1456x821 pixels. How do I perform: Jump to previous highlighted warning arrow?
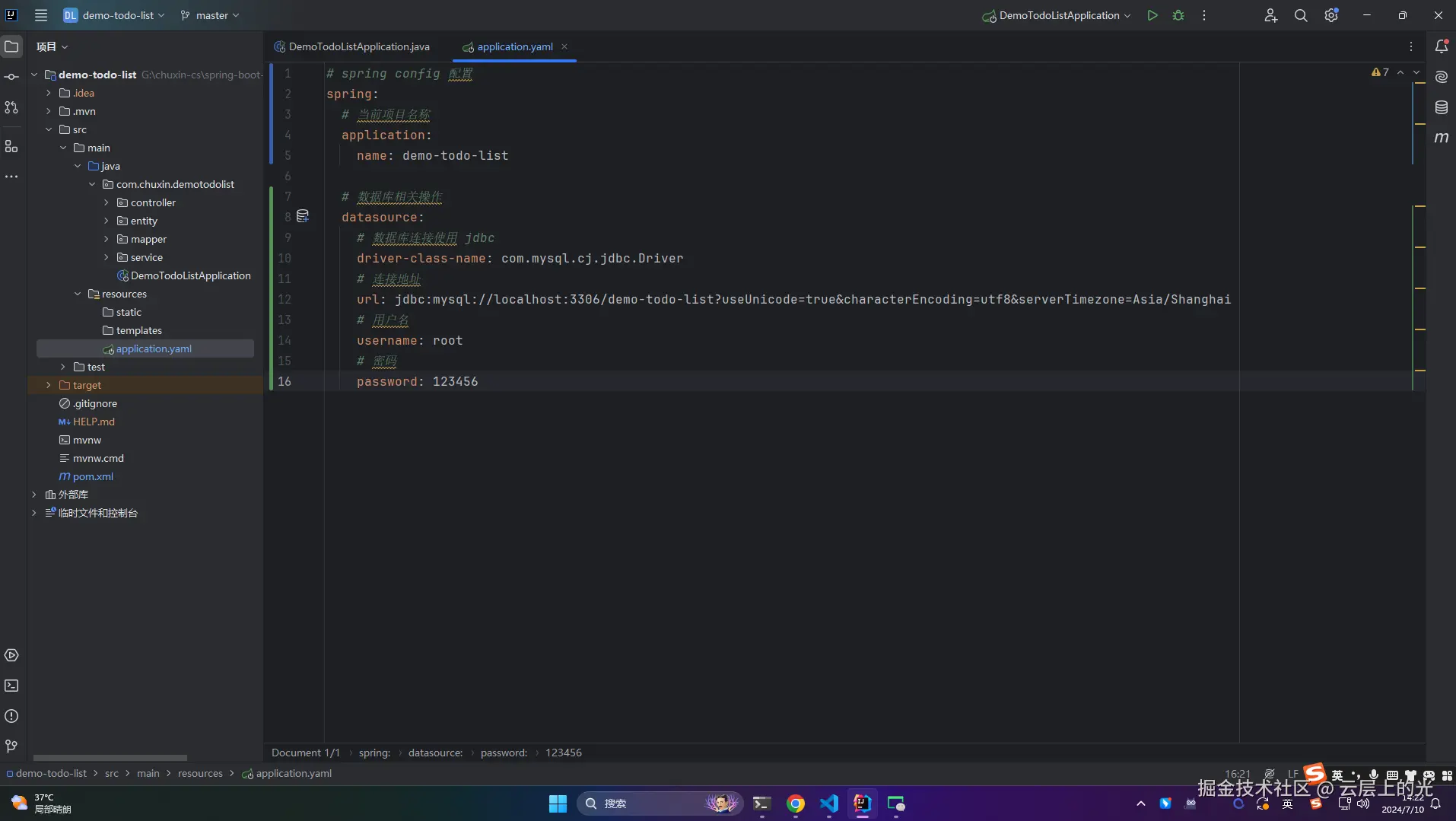[1400, 72]
